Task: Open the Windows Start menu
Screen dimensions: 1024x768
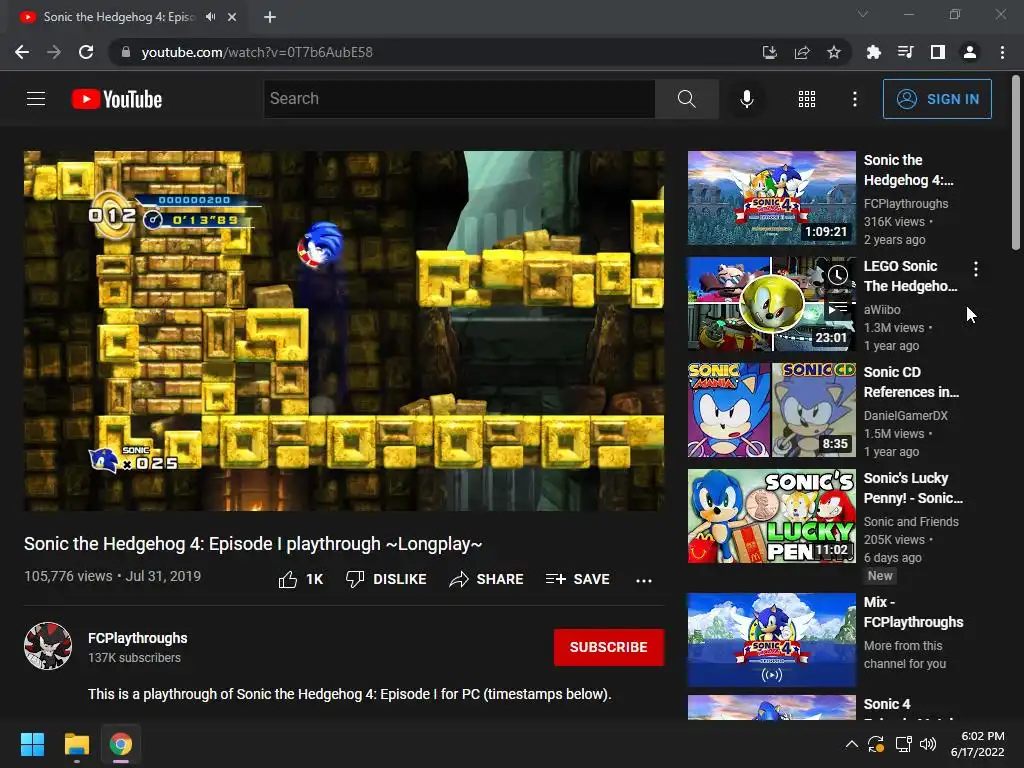Action: point(32,744)
